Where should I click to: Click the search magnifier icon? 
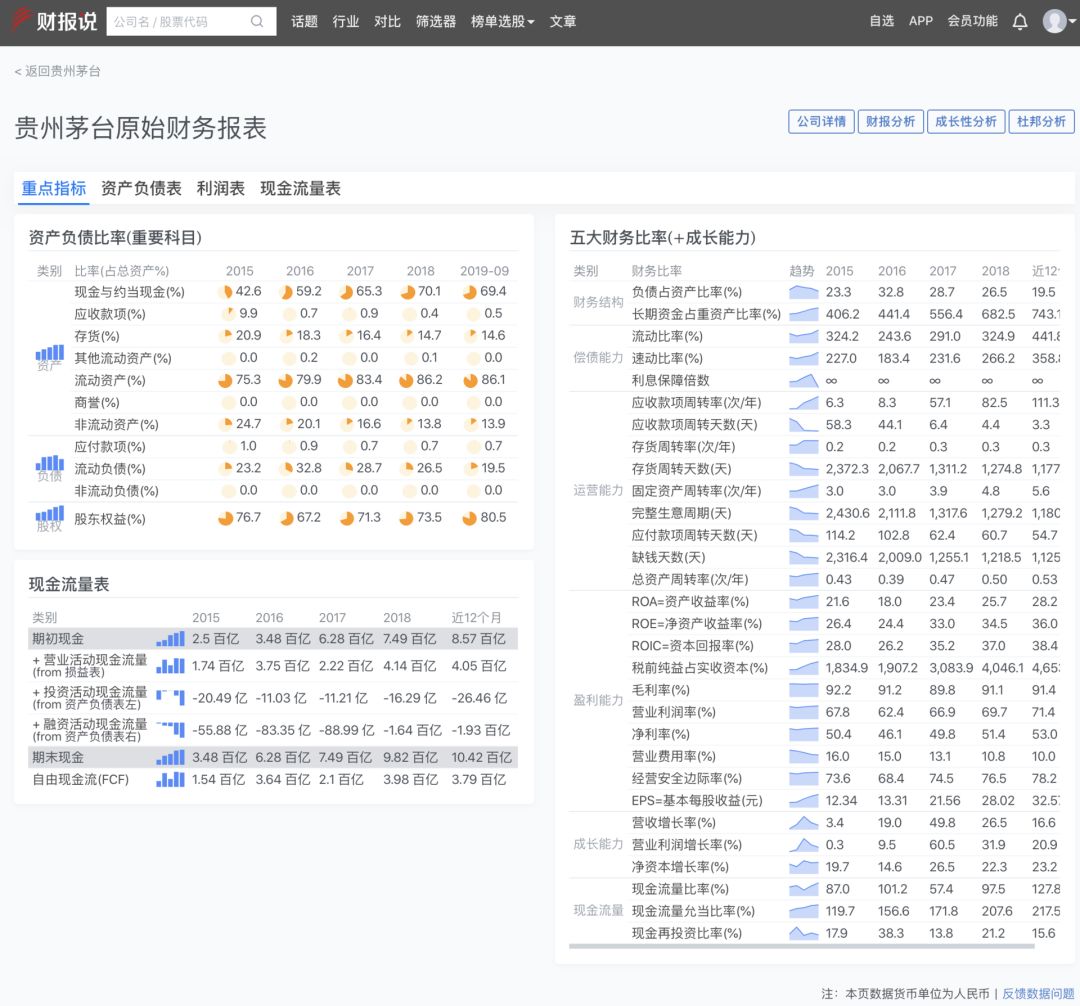click(x=257, y=22)
